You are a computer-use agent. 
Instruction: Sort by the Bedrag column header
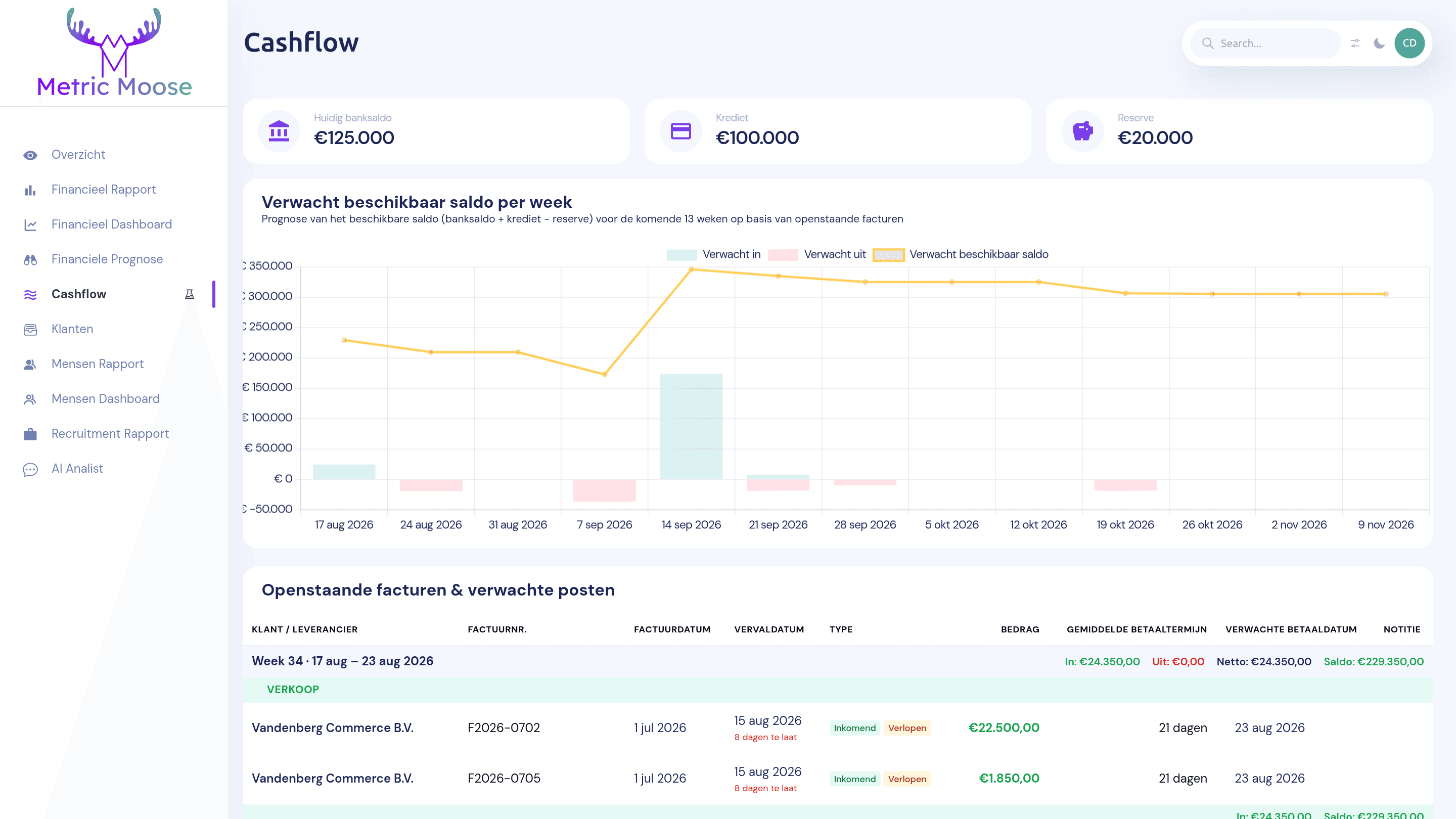coord(1020,629)
